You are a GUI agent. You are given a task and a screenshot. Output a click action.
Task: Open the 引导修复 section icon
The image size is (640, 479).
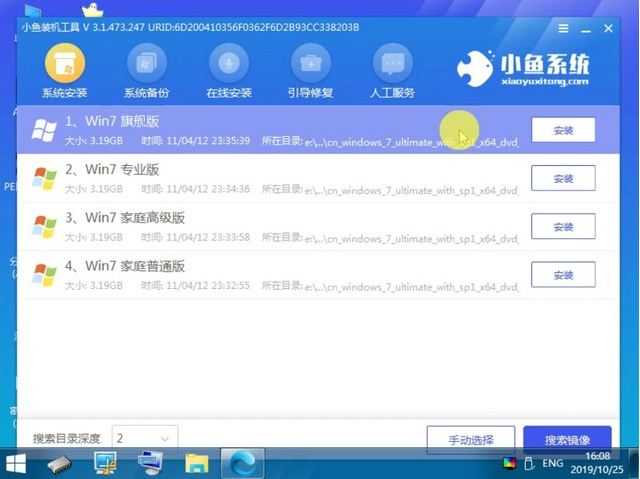311,63
